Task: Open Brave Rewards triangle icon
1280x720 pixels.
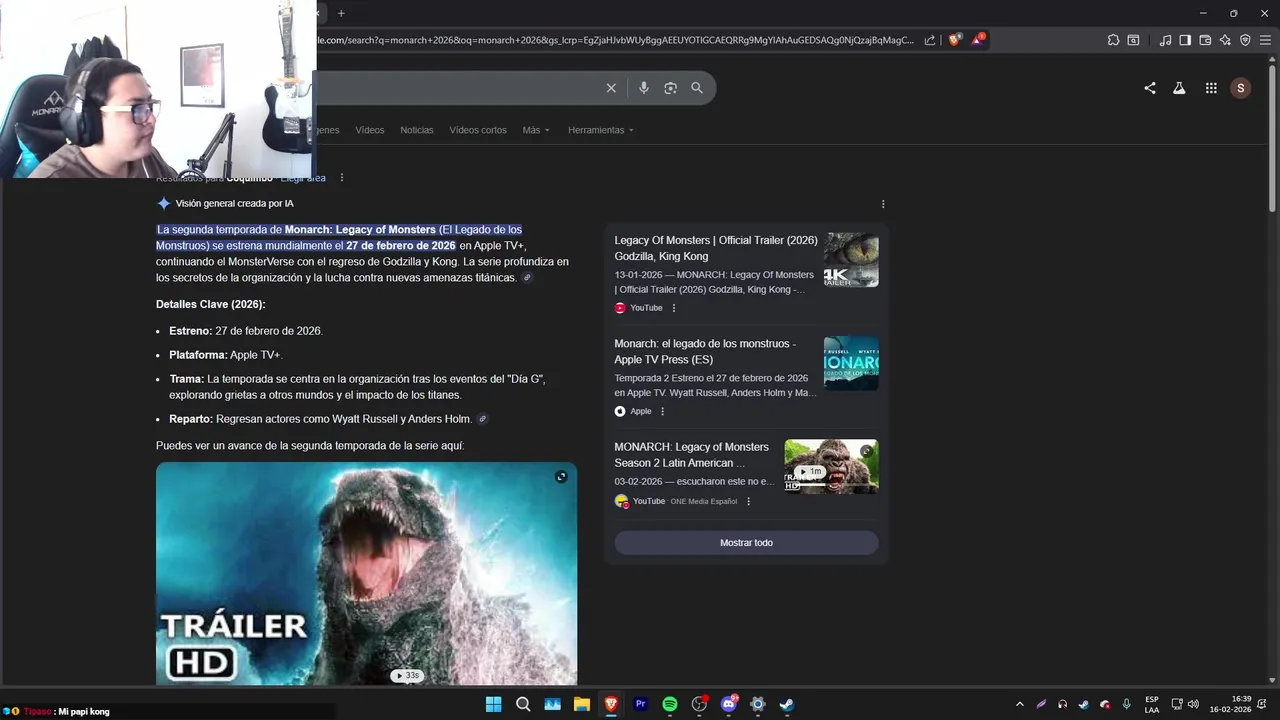Action: pyautogui.click(x=978, y=40)
